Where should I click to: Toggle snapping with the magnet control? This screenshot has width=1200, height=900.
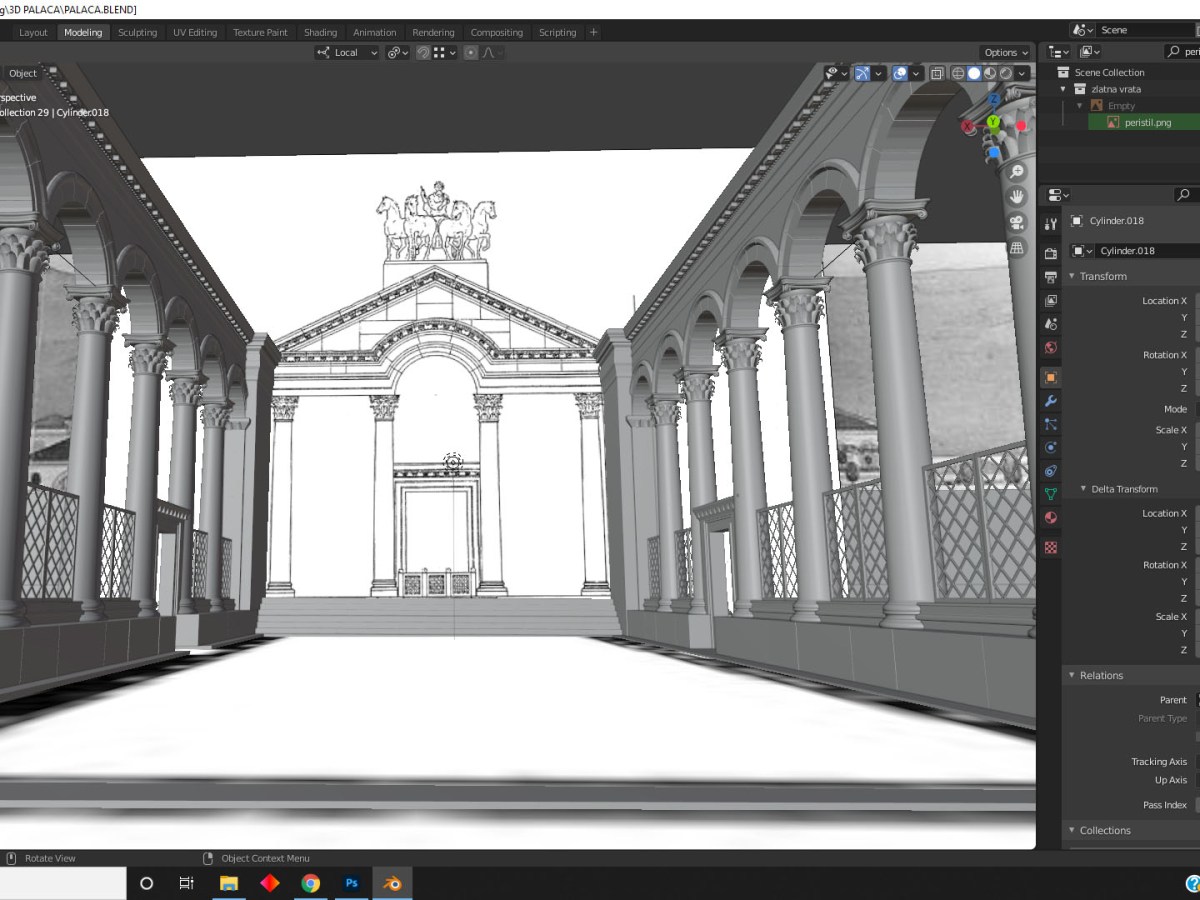point(423,52)
